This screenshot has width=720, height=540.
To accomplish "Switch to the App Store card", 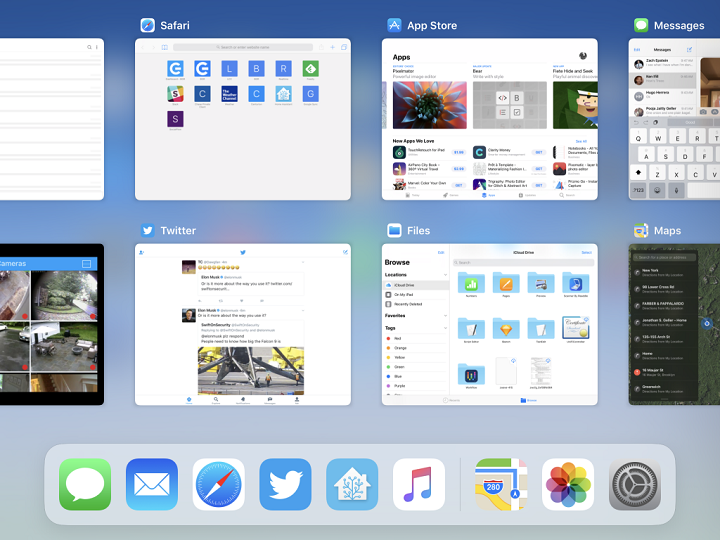I will point(489,119).
